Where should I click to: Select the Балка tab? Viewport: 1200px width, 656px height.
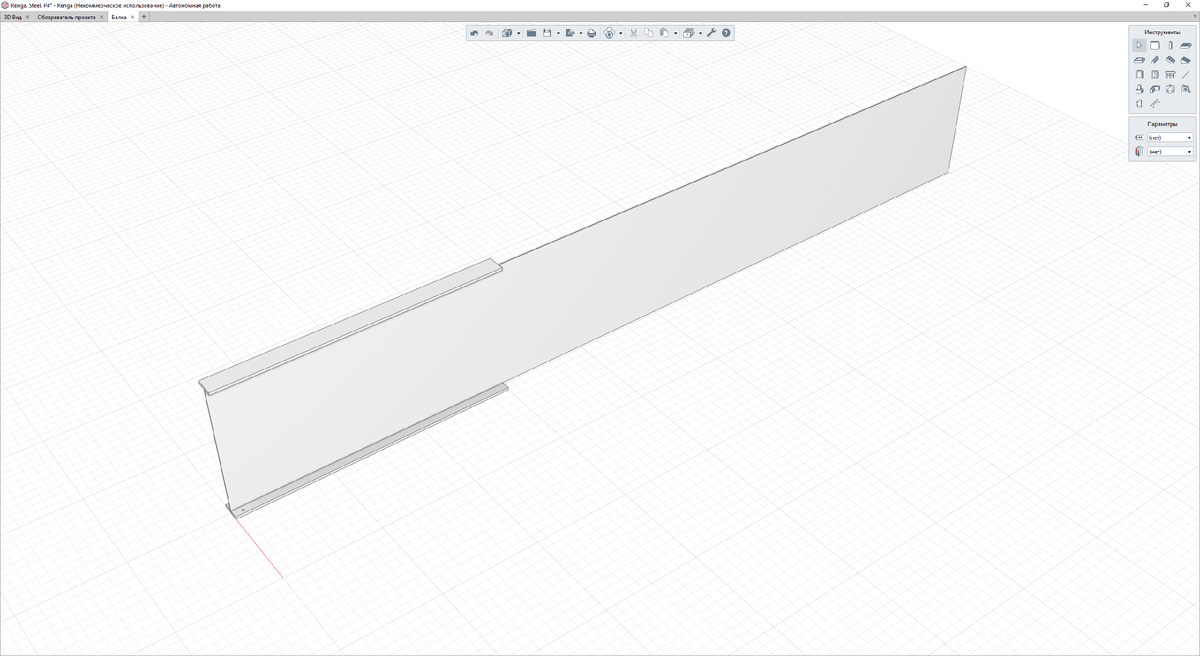pos(119,17)
